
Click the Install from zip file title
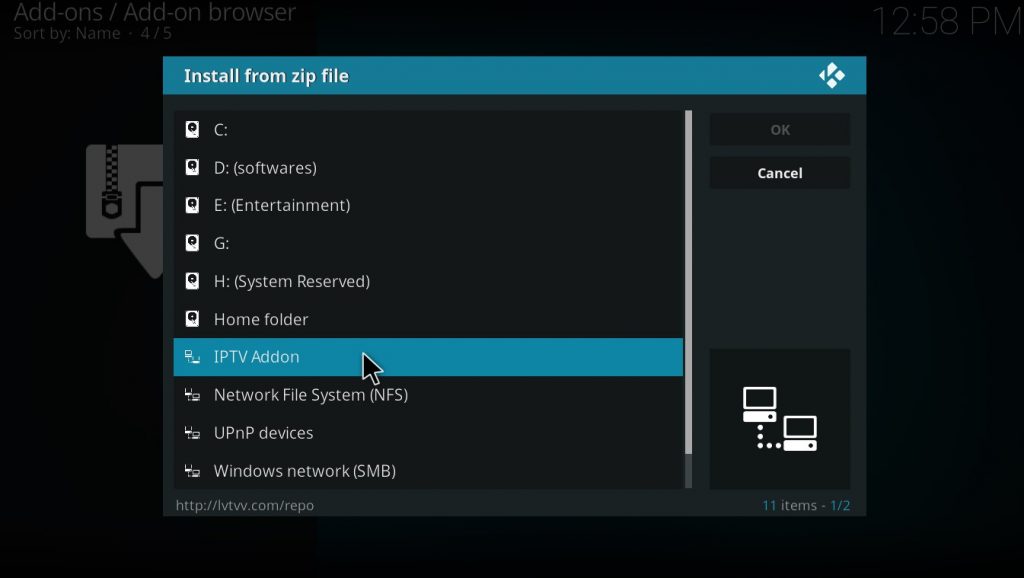pos(266,76)
